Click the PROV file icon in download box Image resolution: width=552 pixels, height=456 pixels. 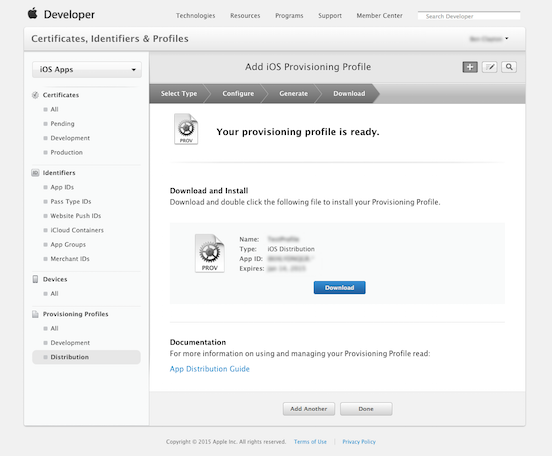tap(209, 253)
